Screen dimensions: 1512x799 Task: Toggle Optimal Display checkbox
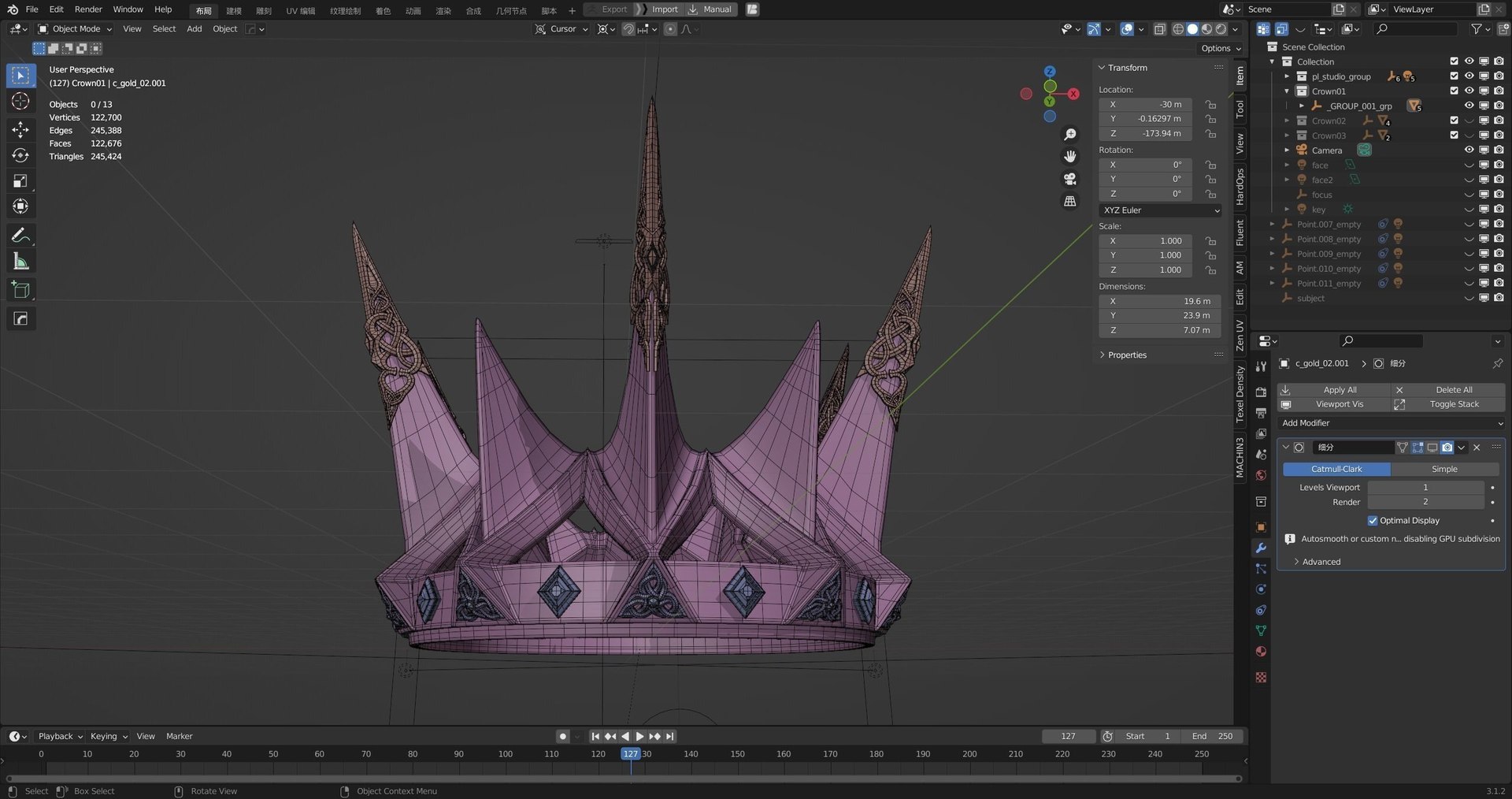pos(1373,520)
